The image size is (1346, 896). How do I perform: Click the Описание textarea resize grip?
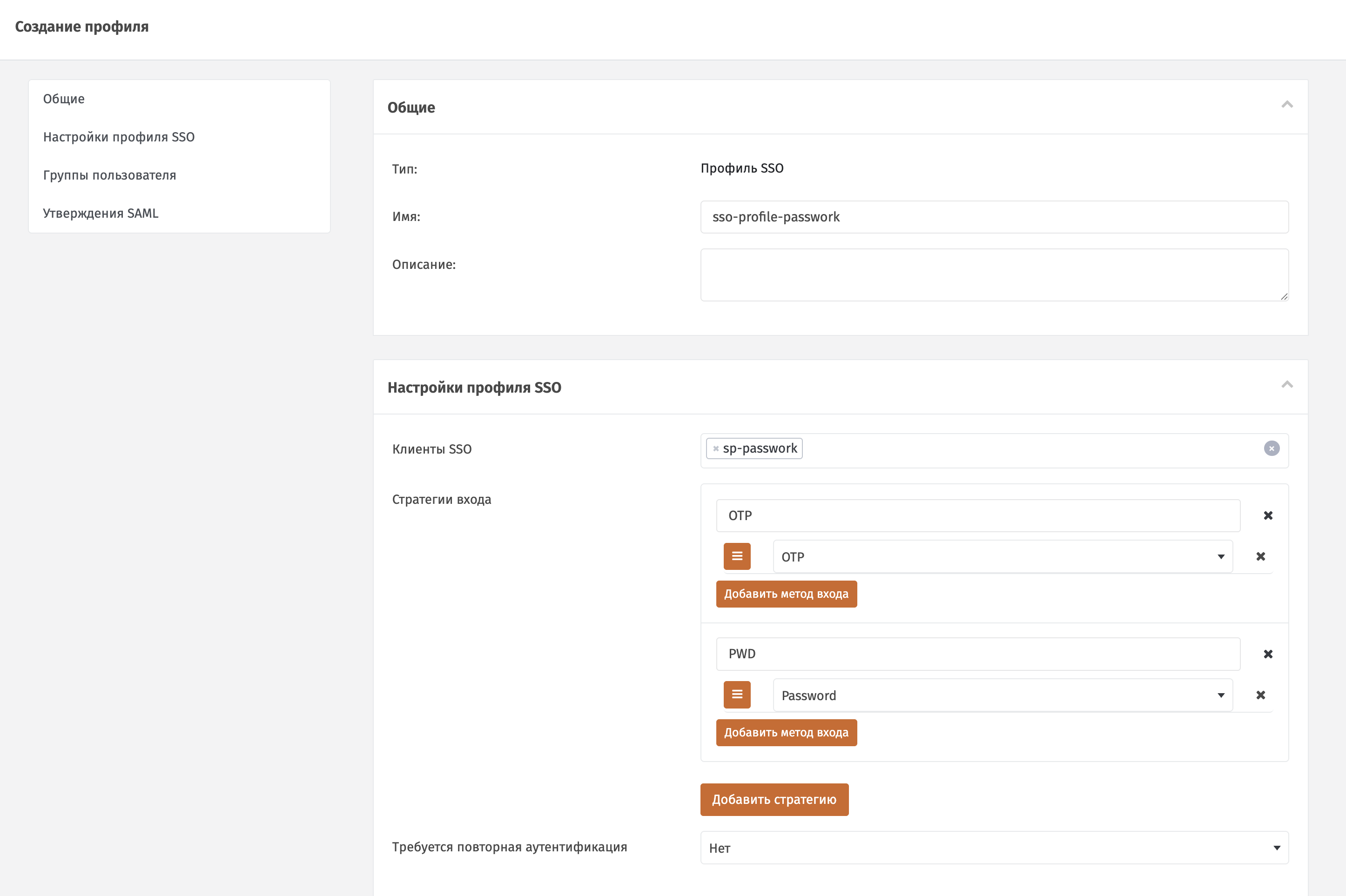[x=1283, y=296]
